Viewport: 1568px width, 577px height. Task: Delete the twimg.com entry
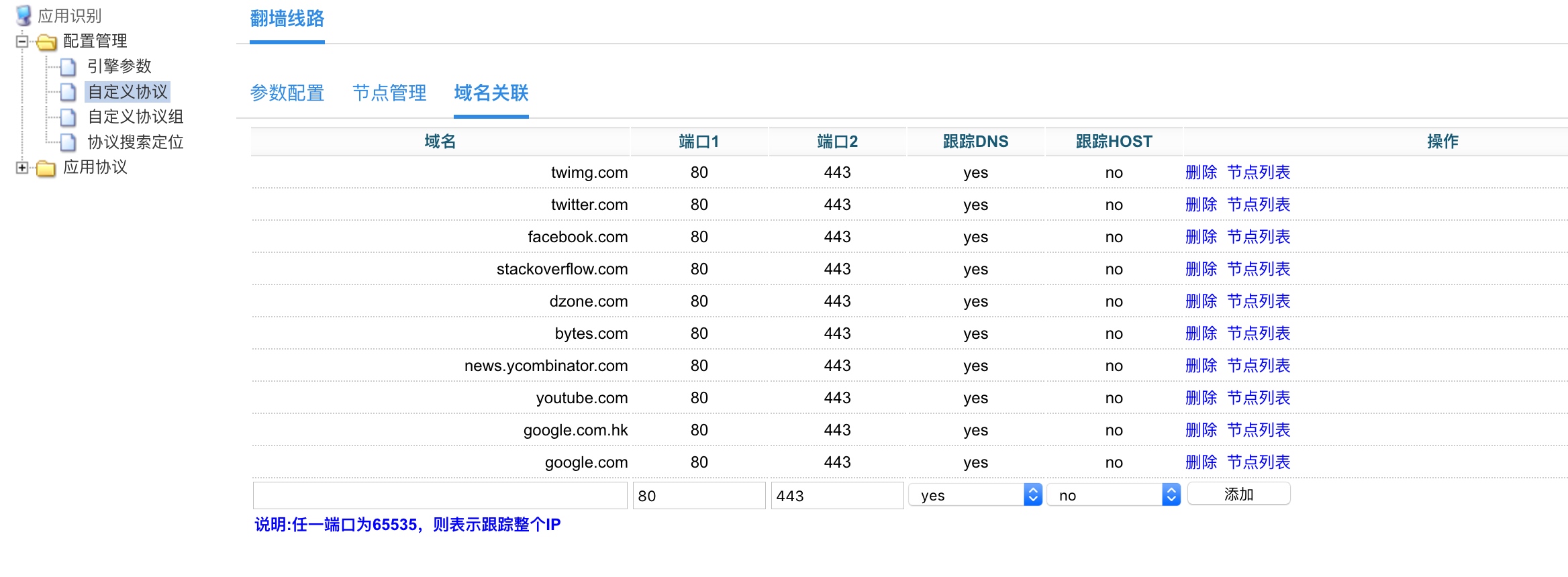pos(1202,172)
